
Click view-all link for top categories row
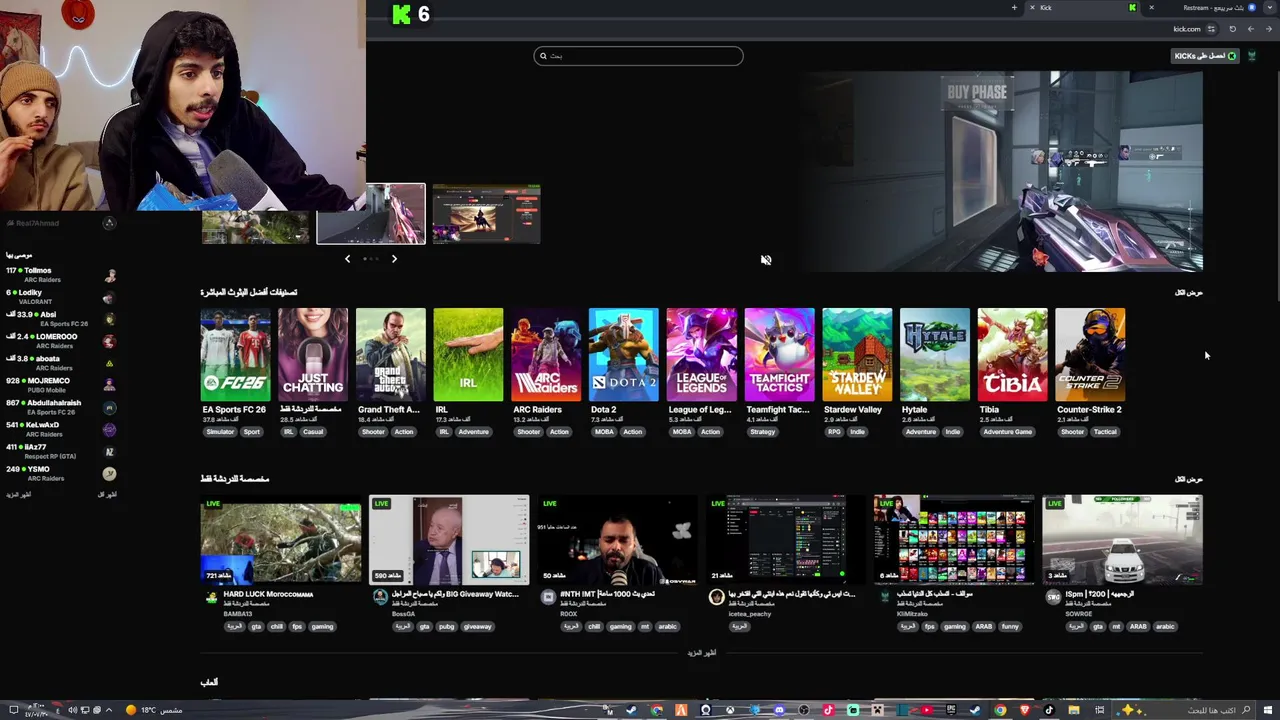pos(1188,293)
